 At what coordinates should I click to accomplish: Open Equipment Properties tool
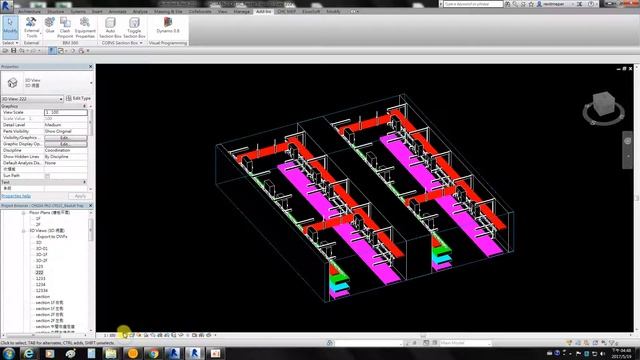tap(85, 27)
